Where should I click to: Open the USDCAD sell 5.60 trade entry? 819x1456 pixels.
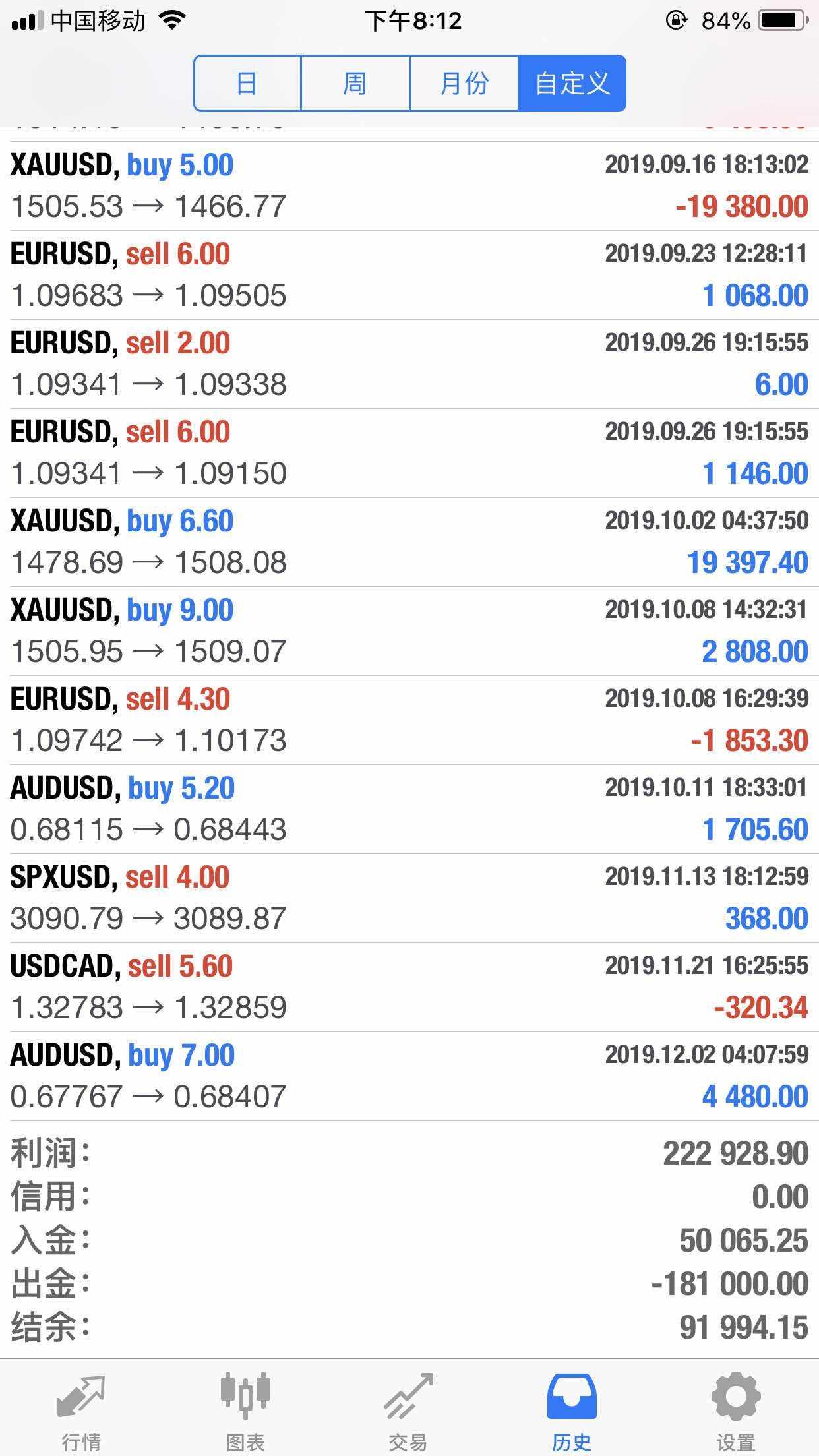409,987
